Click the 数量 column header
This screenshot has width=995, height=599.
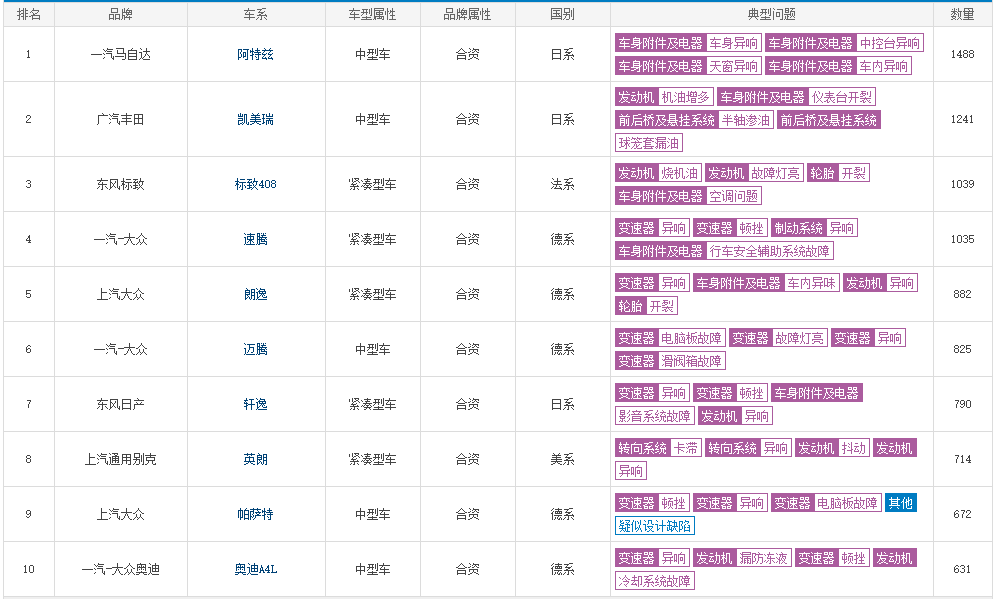tap(965, 13)
